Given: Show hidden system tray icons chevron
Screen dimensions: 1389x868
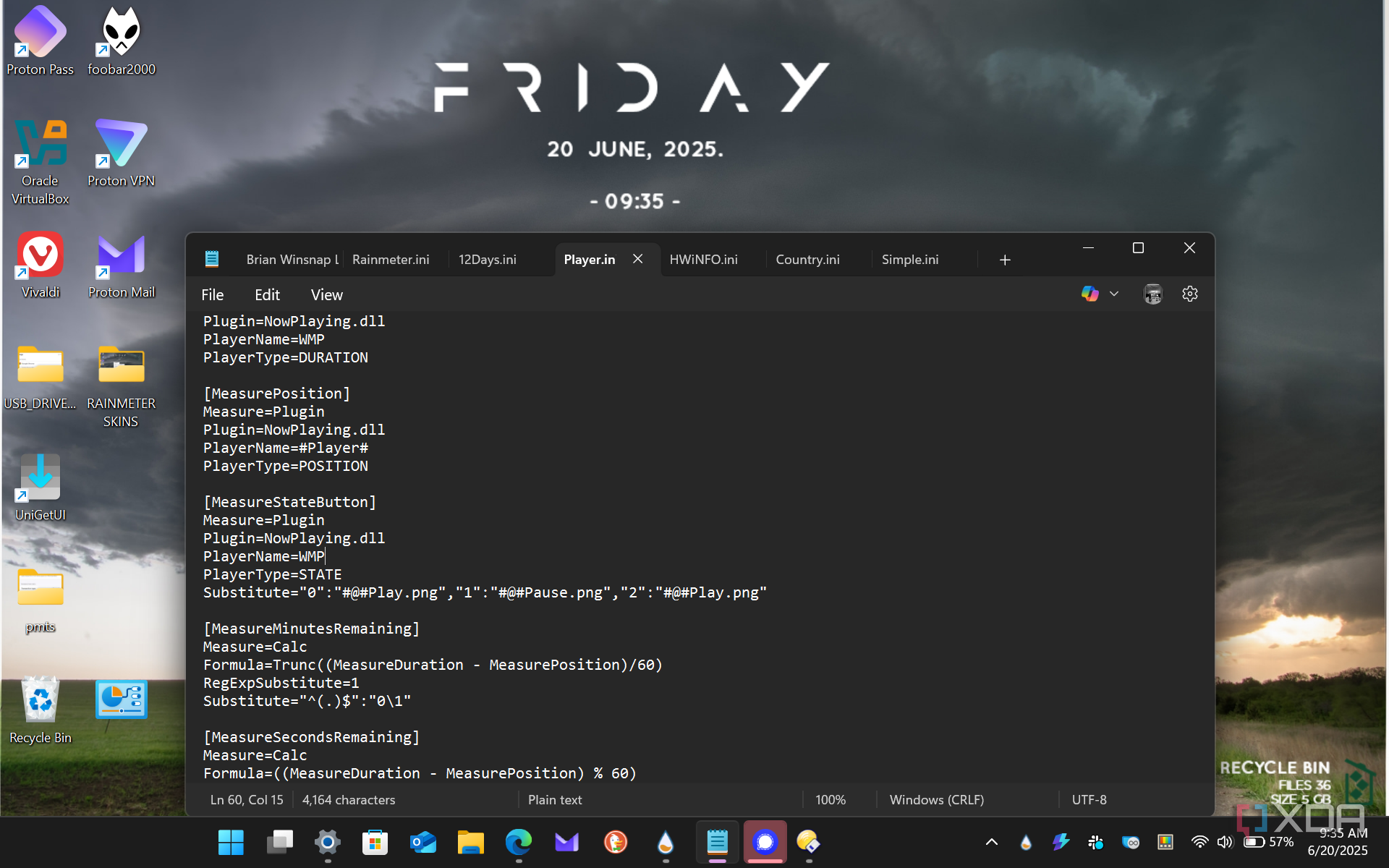Looking at the screenshot, I should [992, 842].
